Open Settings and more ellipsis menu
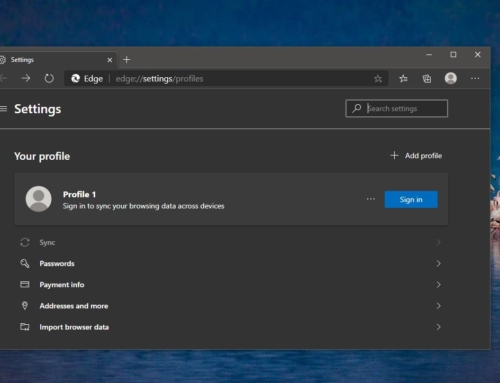The image size is (500, 383). pyautogui.click(x=475, y=78)
